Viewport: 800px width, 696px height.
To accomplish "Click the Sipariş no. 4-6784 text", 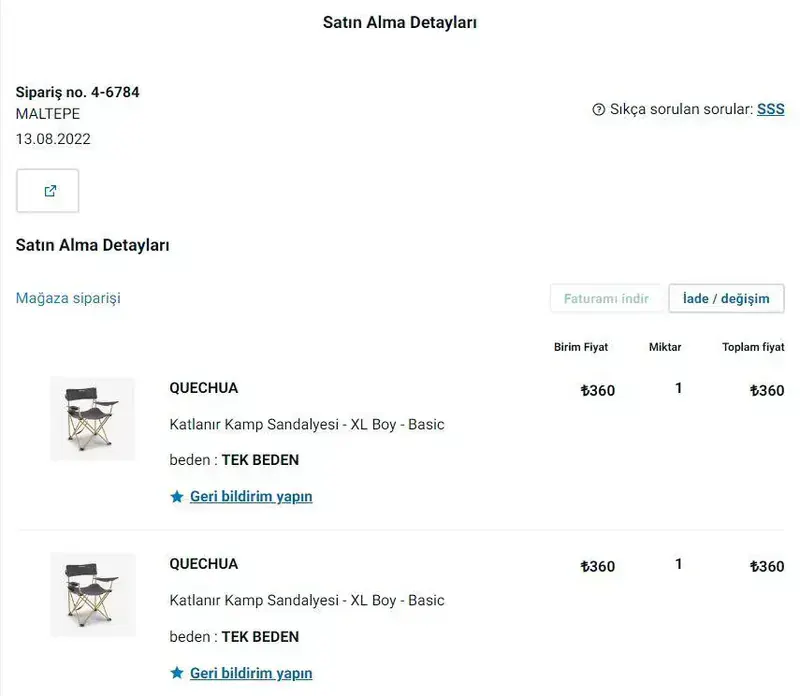I will [78, 92].
